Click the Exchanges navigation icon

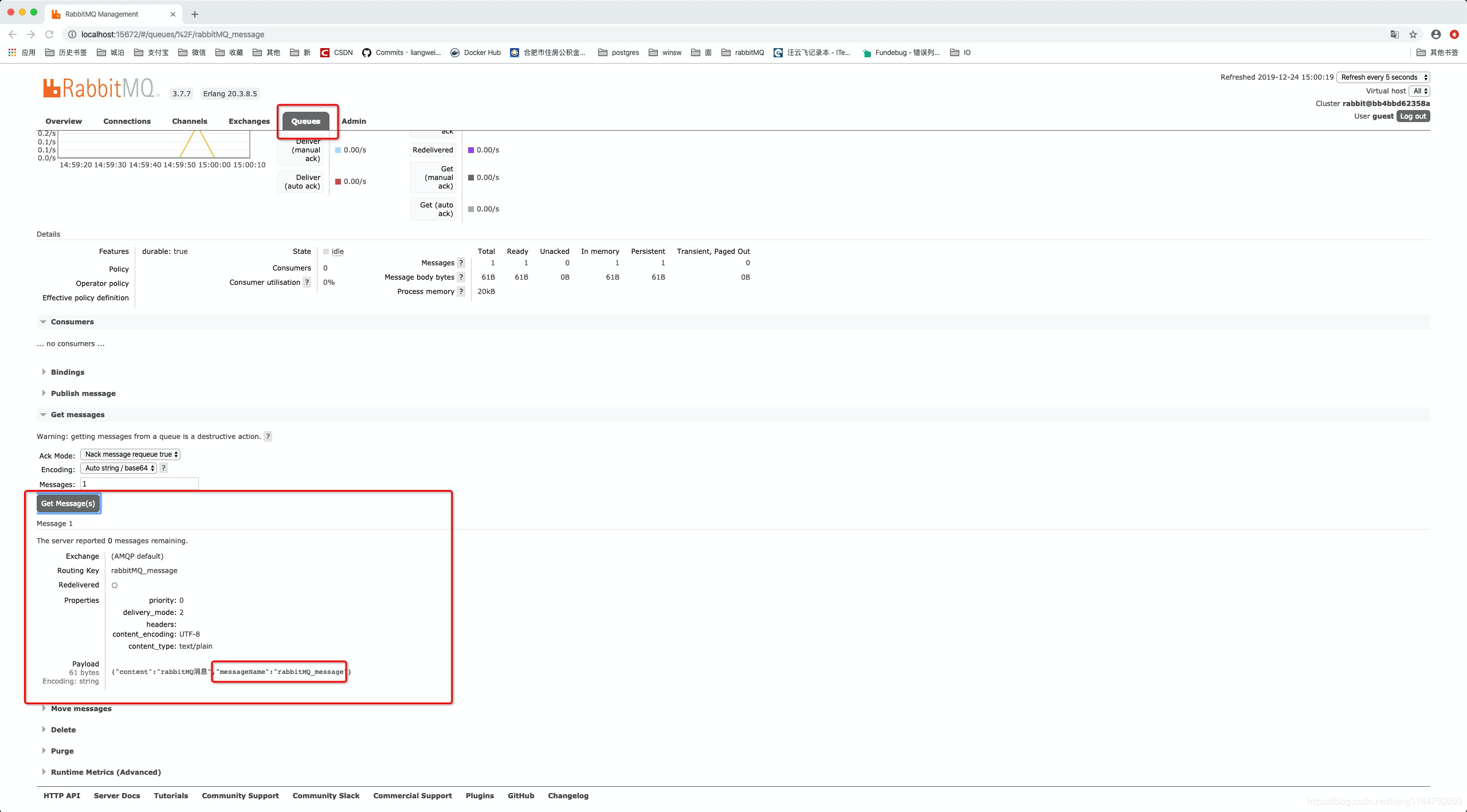(248, 121)
